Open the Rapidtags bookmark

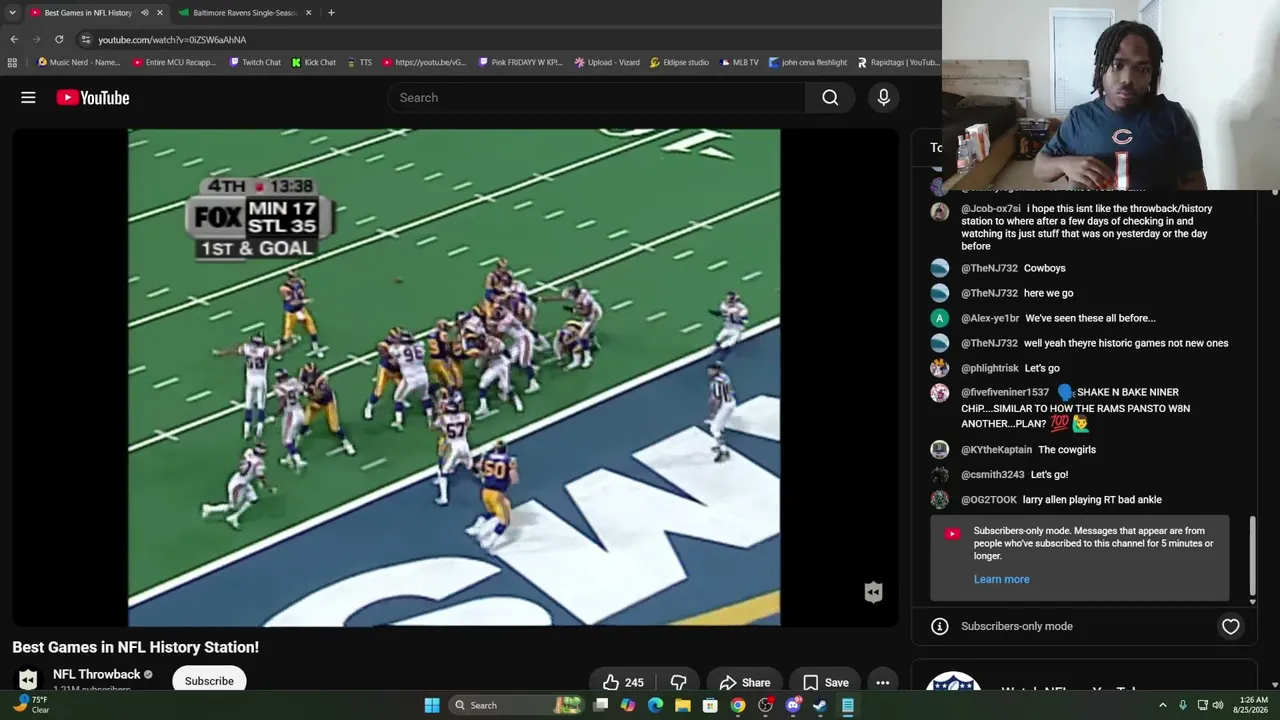tap(897, 62)
